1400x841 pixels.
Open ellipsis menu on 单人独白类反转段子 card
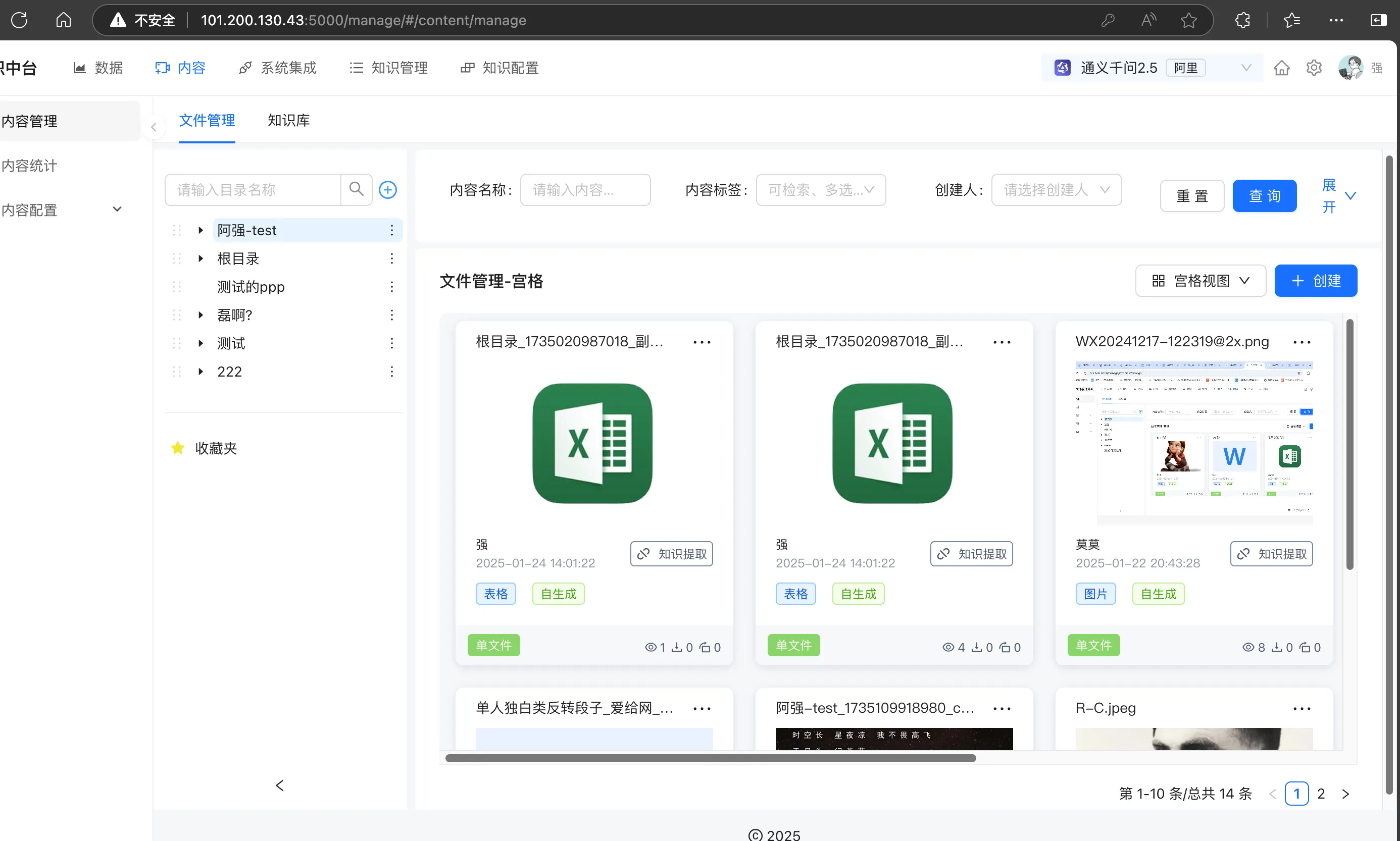pyautogui.click(x=702, y=709)
